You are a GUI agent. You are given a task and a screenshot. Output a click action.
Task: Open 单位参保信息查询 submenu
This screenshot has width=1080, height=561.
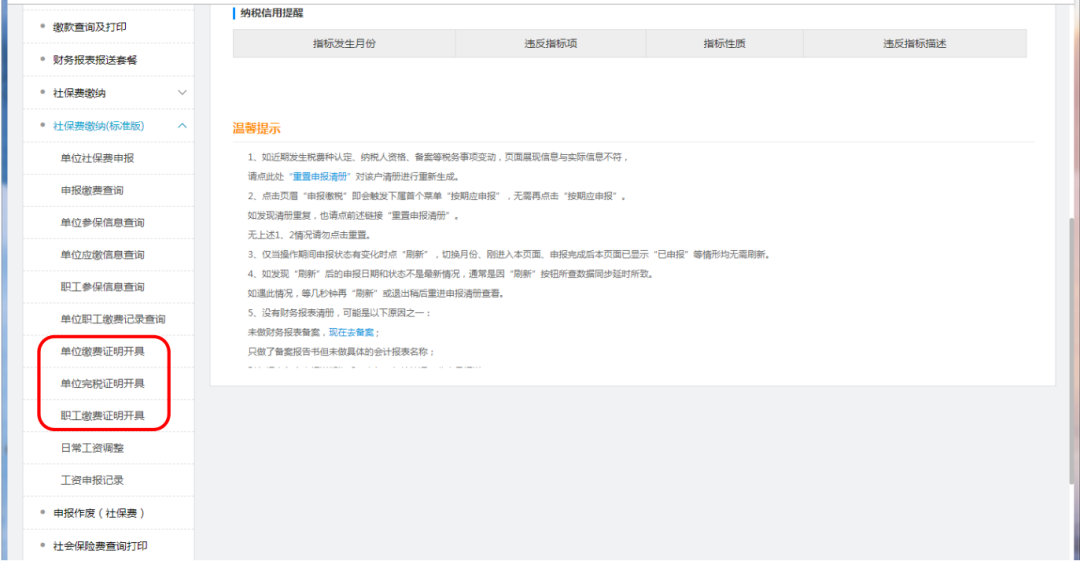click(x=103, y=223)
